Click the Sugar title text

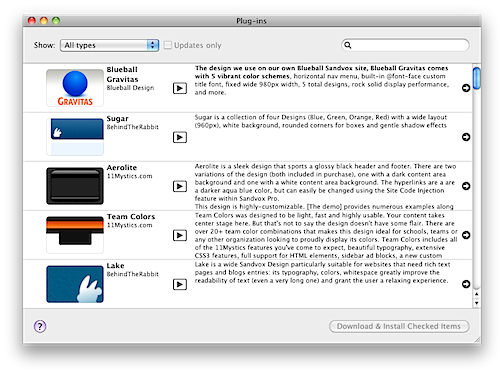117,119
